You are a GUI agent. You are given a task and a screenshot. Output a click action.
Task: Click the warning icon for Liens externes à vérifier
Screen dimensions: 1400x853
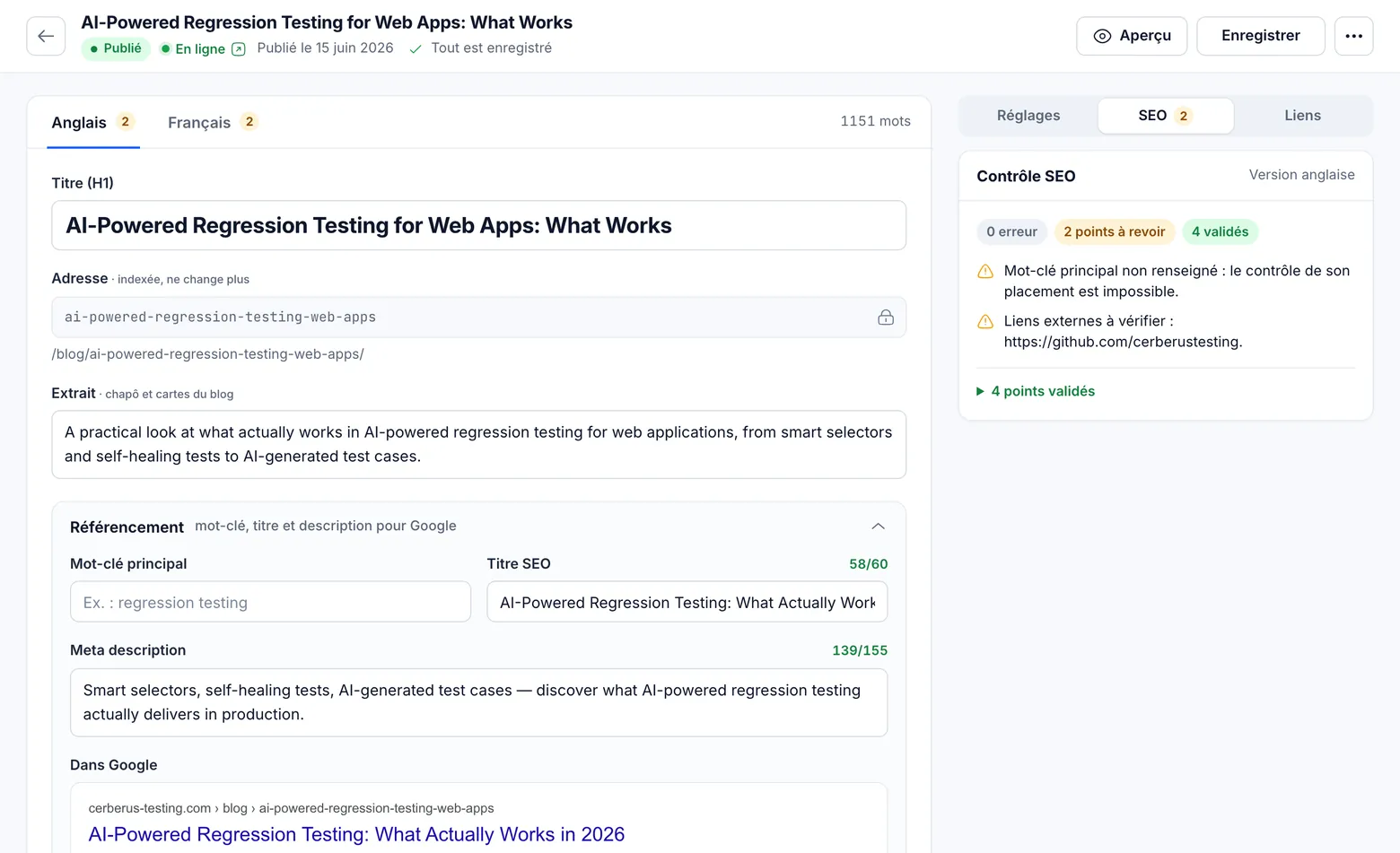coord(985,321)
